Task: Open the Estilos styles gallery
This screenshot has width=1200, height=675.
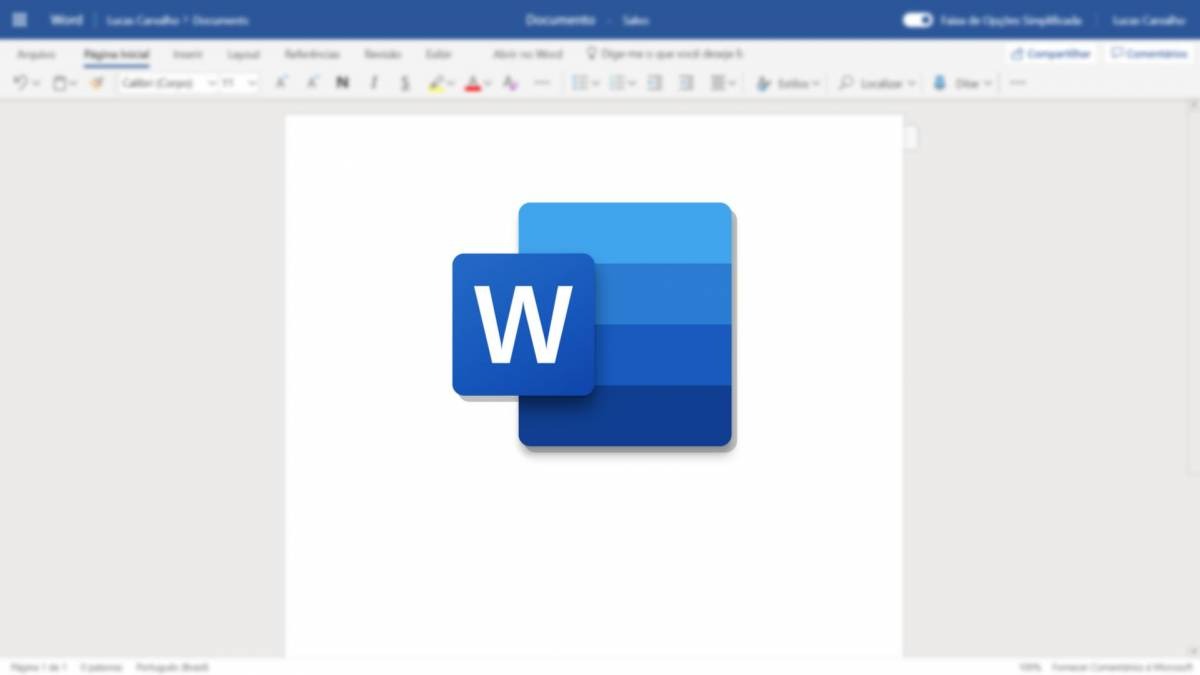Action: tap(789, 84)
